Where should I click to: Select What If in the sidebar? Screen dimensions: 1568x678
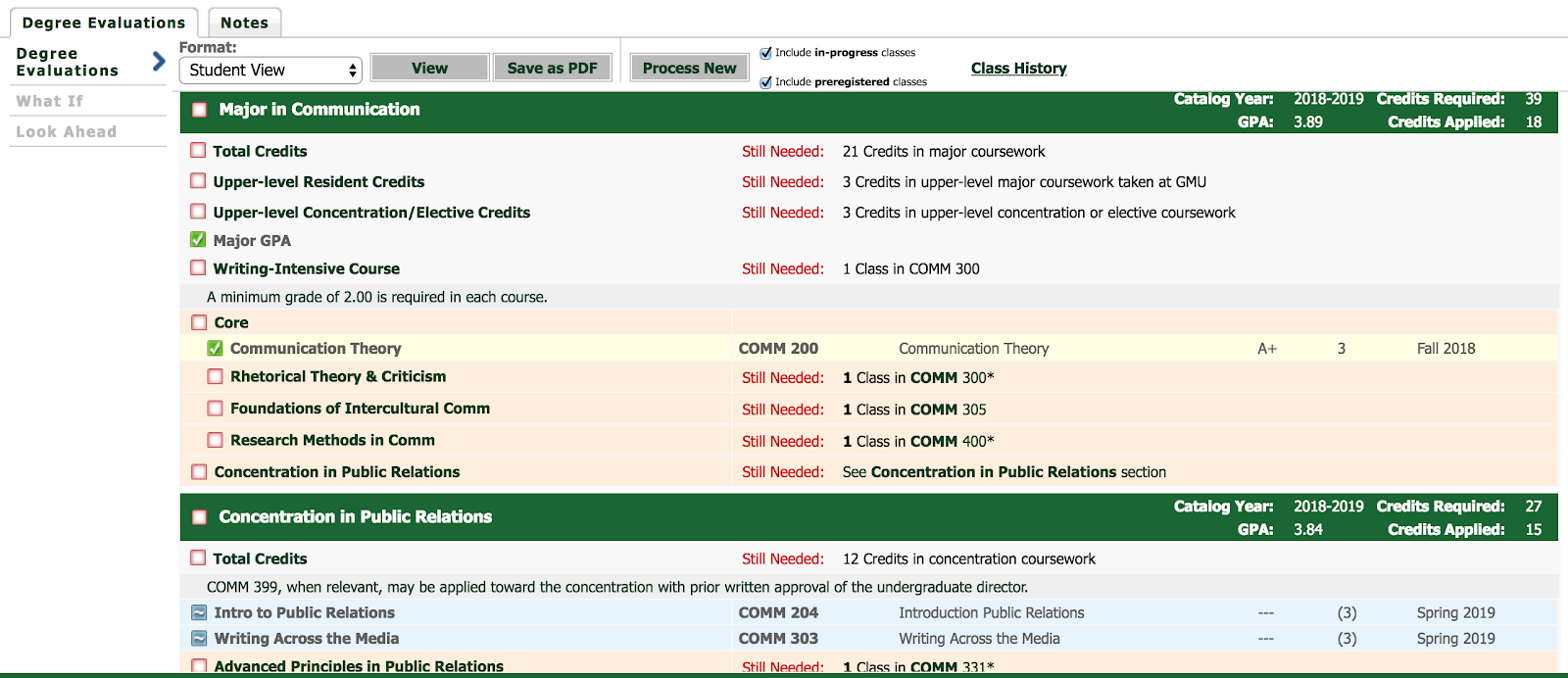tap(50, 101)
